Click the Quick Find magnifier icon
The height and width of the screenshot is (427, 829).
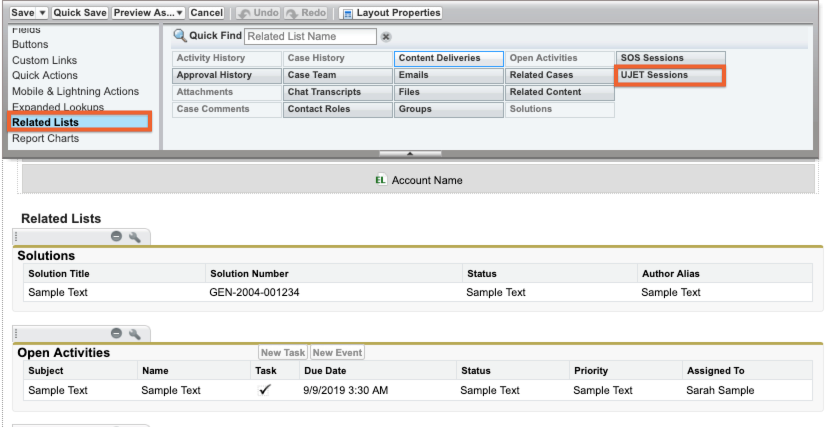pos(181,36)
